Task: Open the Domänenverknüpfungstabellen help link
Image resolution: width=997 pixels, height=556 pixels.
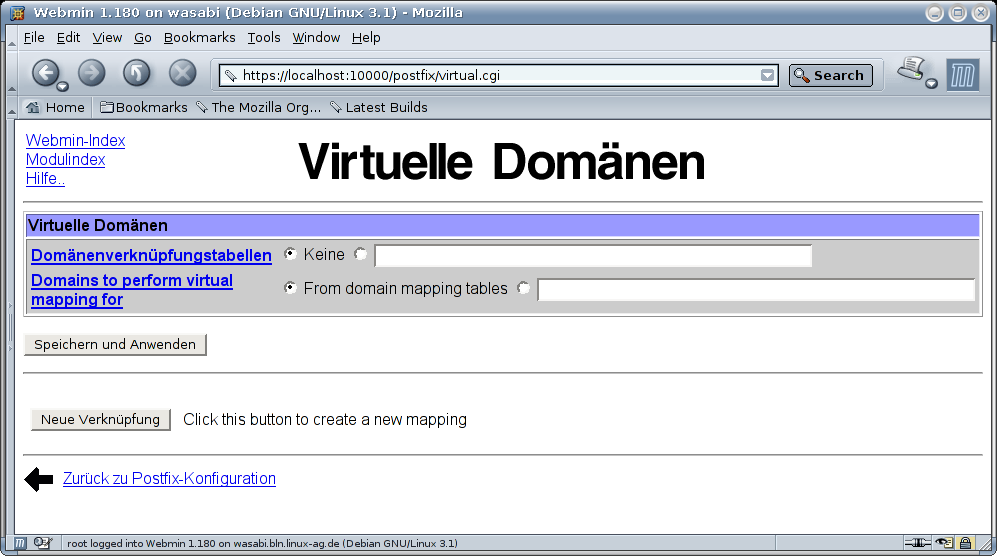Action: [151, 255]
